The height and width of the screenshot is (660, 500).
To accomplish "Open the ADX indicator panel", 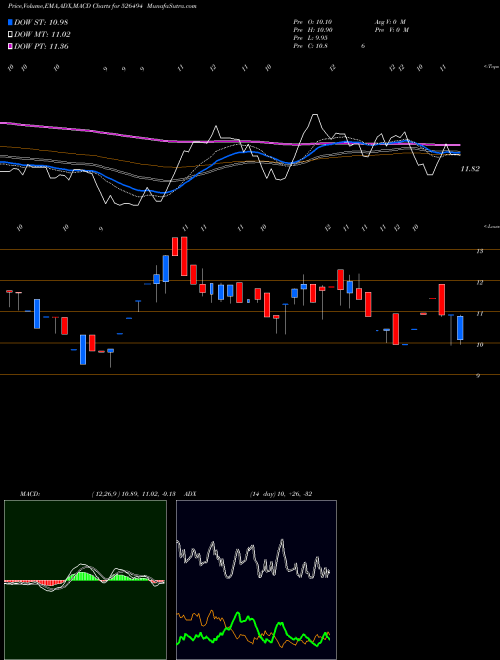I will (256, 580).
